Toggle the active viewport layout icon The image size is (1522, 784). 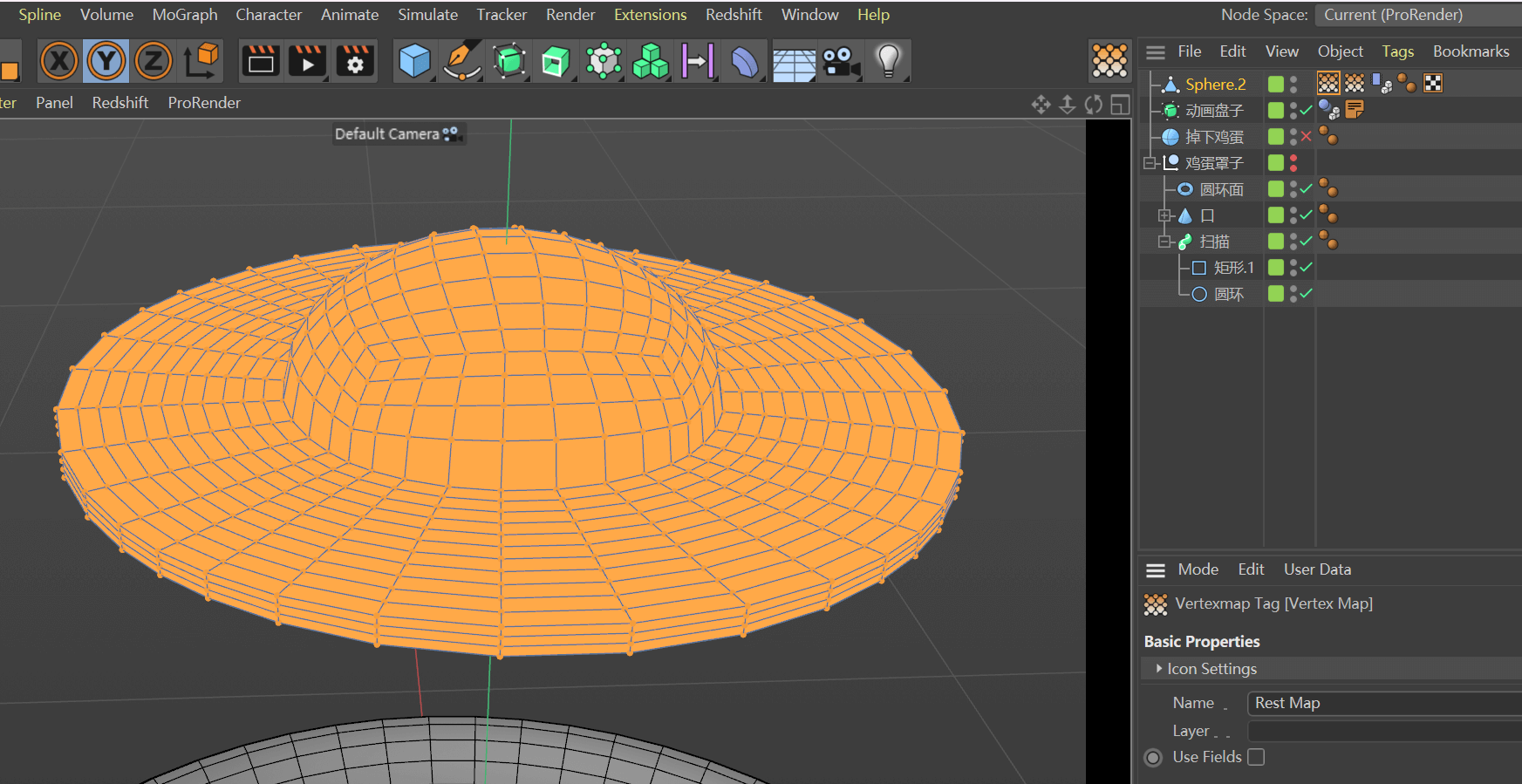point(1120,105)
